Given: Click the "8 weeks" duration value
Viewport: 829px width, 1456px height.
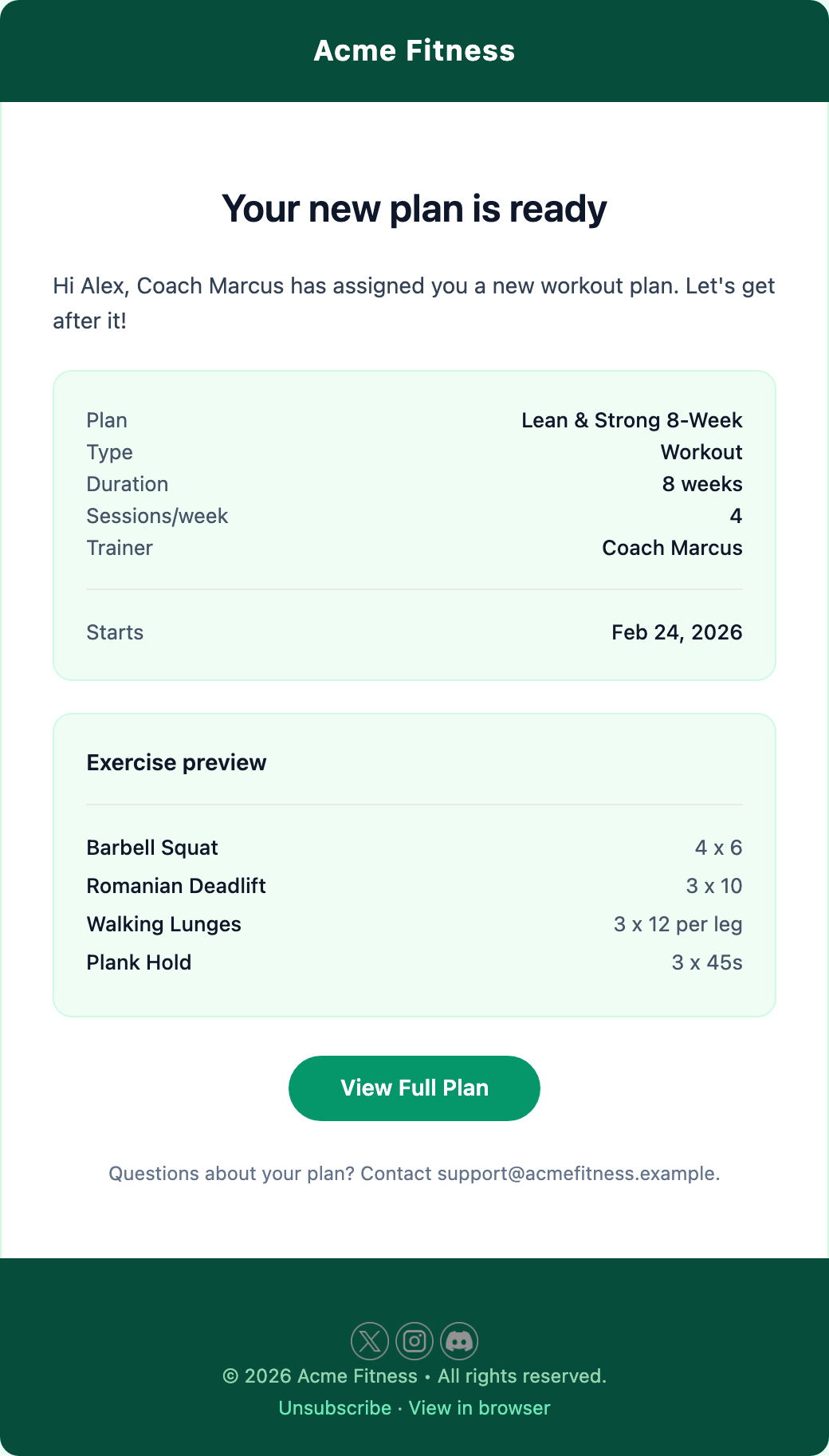Looking at the screenshot, I should 702,484.
